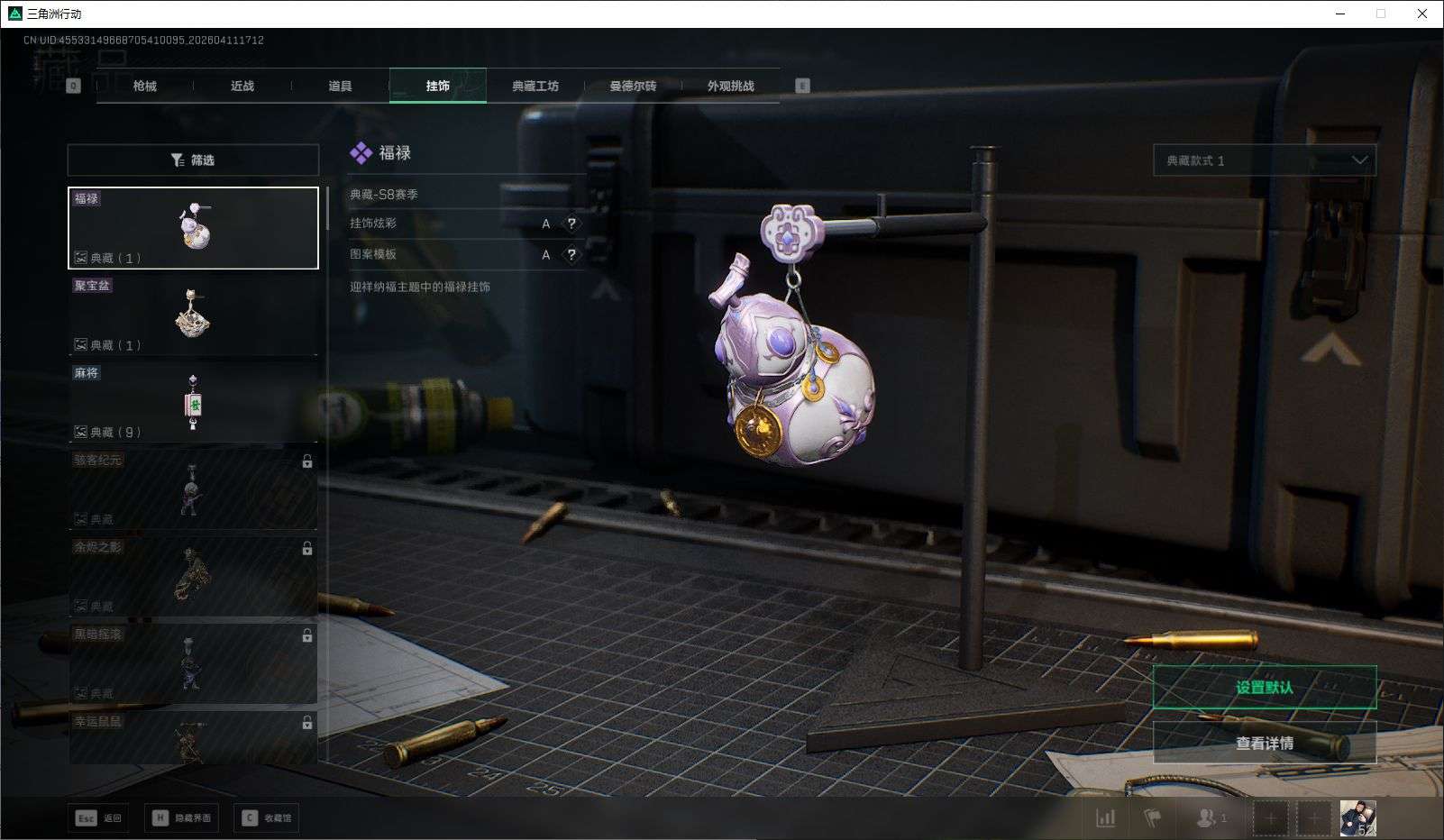Toggle 隐藏界面 to hide the interface
1444x840 pixels.
[183, 818]
